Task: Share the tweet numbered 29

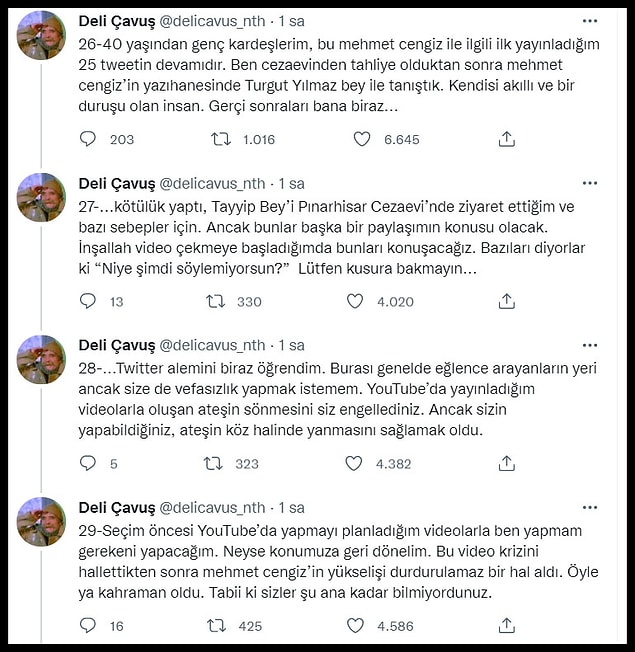Action: pos(507,625)
